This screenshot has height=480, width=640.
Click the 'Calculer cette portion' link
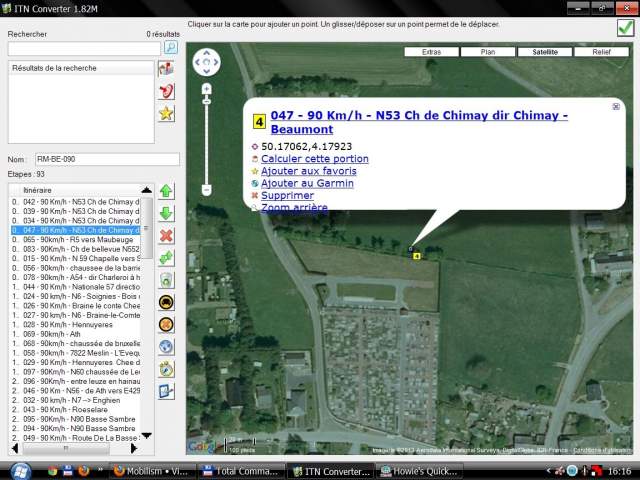[314, 159]
